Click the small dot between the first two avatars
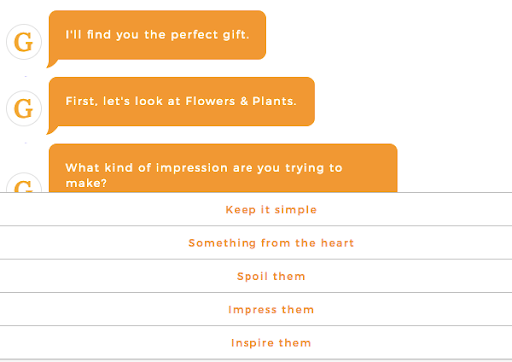Image resolution: width=512 pixels, height=362 pixels. [x=25, y=76]
